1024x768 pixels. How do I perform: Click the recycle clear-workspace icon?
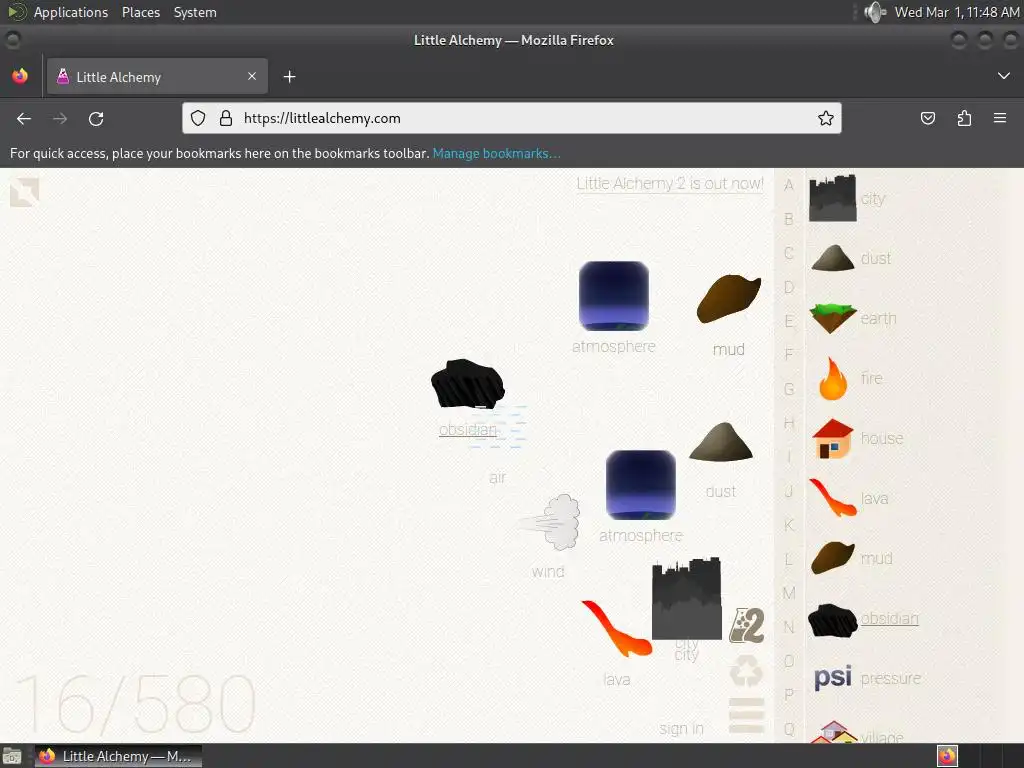[746, 671]
